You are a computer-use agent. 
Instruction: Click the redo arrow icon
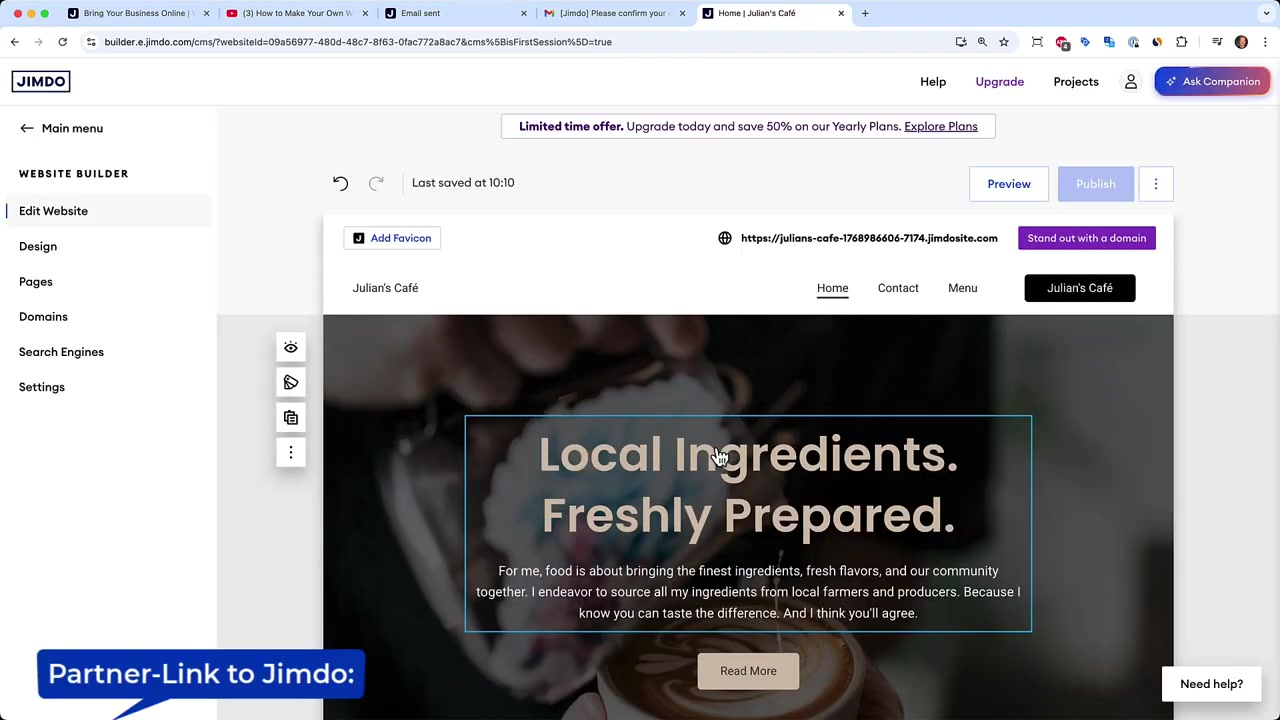pos(376,183)
